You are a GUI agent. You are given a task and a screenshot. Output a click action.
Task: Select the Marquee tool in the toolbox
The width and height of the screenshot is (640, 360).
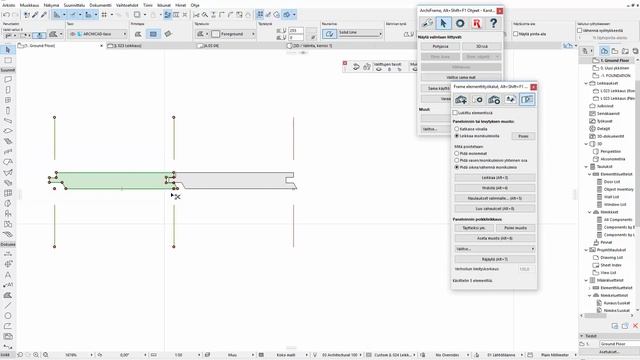pos(8,60)
